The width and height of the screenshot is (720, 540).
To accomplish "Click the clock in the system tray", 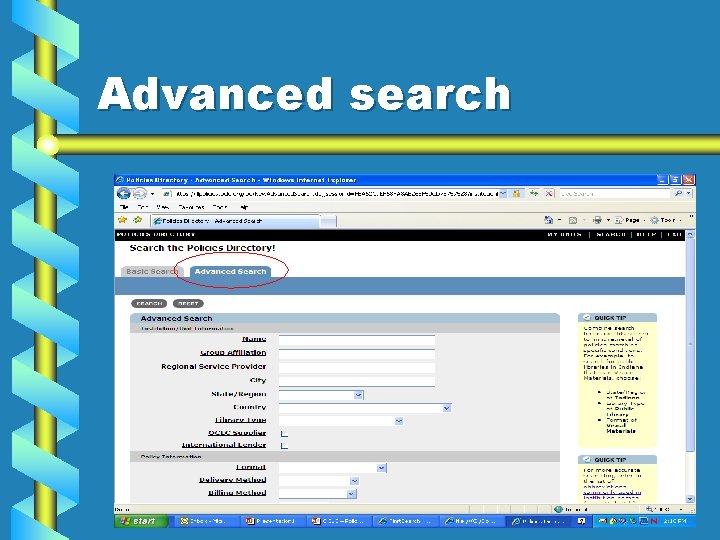I will click(x=675, y=521).
